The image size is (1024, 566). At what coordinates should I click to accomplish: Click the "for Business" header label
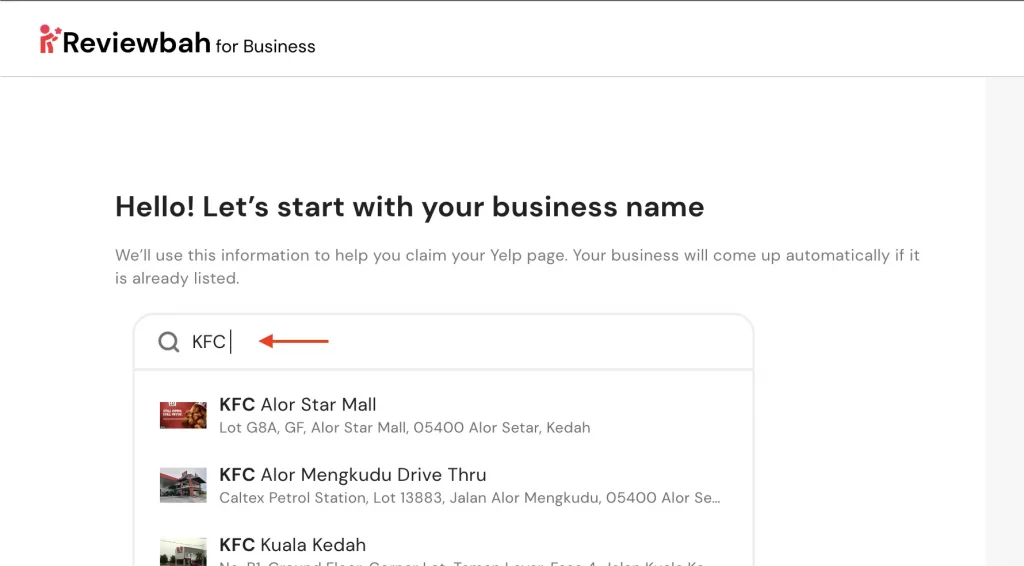click(265, 46)
